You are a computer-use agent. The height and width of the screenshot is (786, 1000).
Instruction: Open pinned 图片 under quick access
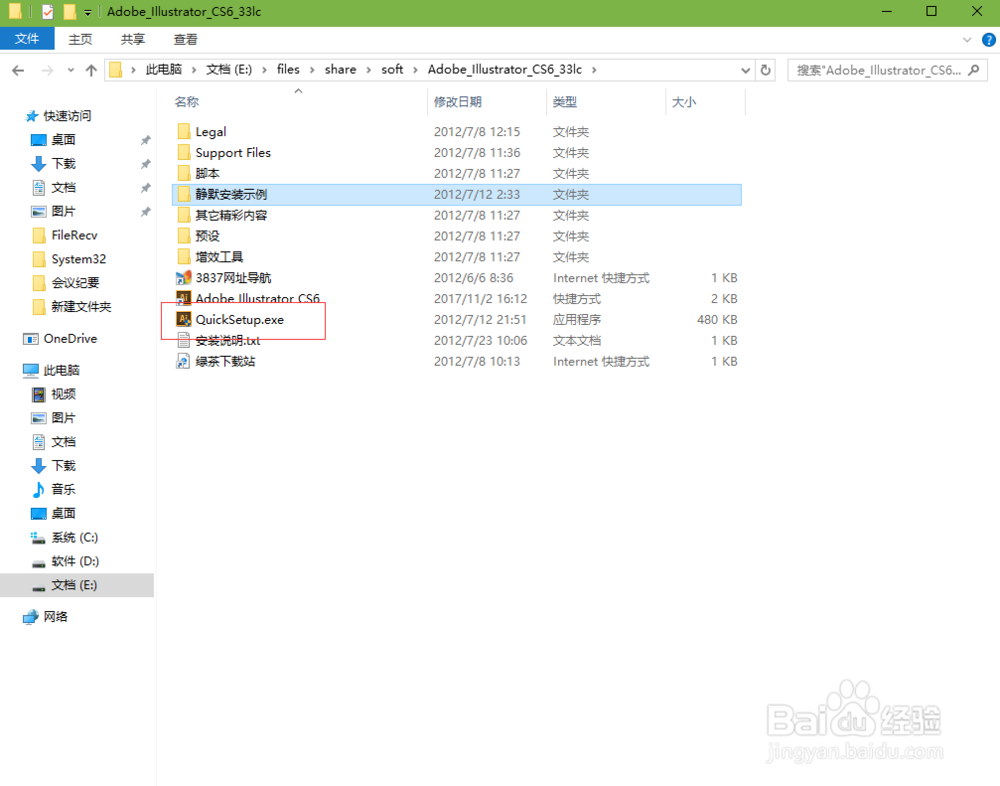(x=63, y=211)
